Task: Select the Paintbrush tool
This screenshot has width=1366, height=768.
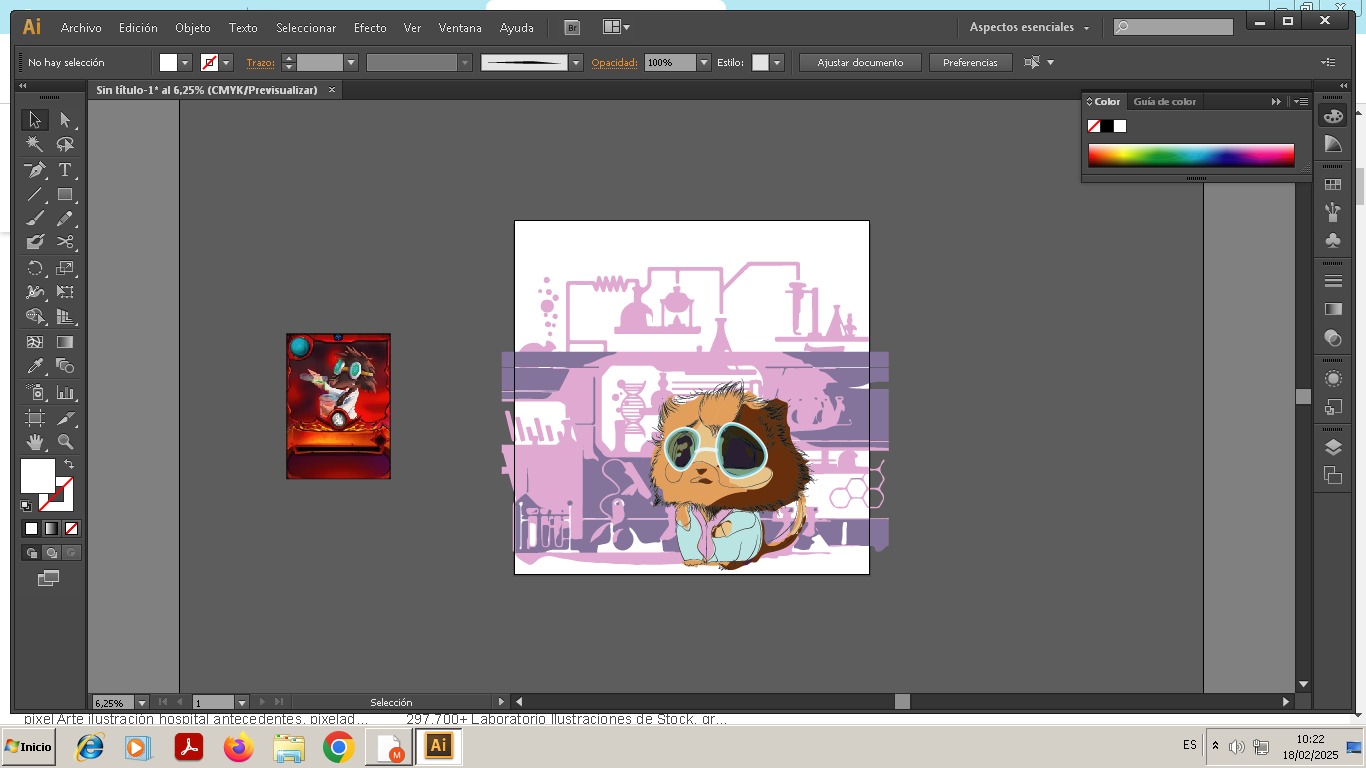Action: (x=35, y=218)
